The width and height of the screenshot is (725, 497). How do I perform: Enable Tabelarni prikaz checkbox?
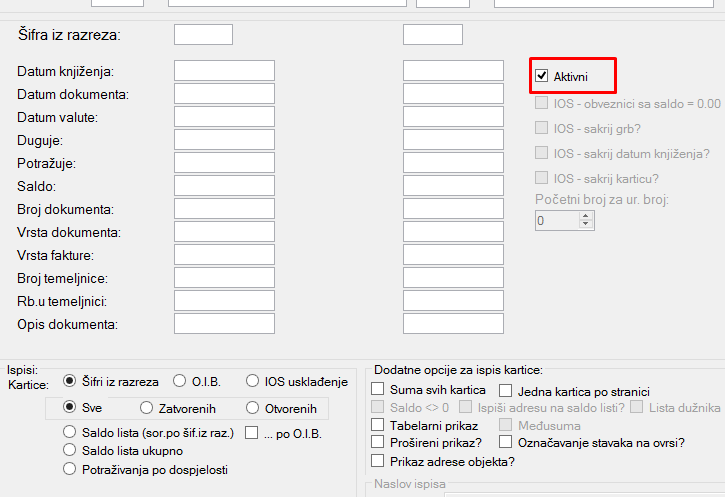coord(378,426)
